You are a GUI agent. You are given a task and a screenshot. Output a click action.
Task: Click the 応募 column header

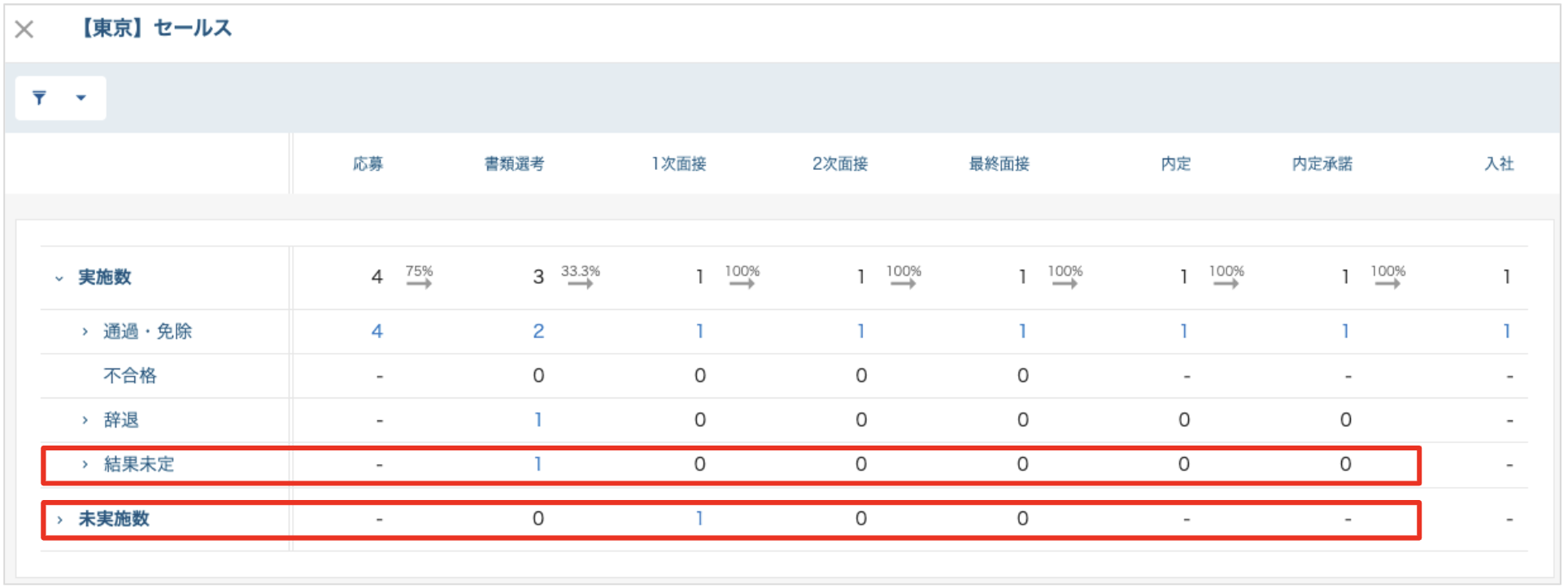(368, 164)
